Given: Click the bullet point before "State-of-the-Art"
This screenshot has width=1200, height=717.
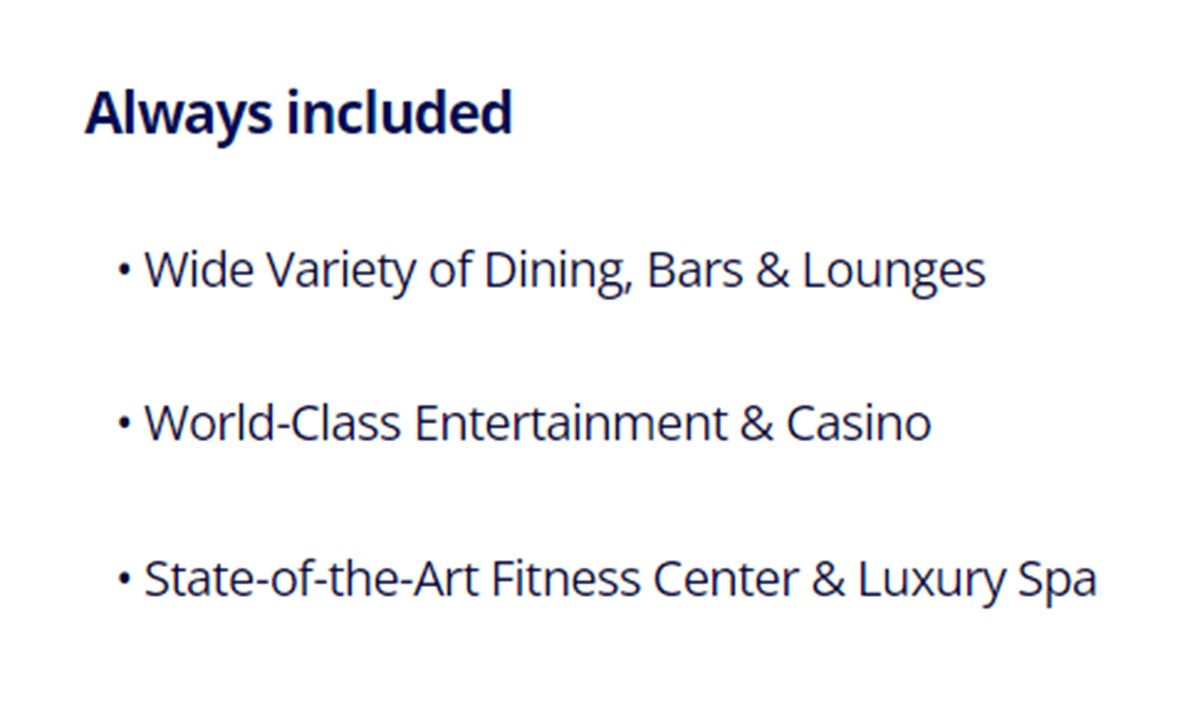Looking at the screenshot, I should (125, 579).
